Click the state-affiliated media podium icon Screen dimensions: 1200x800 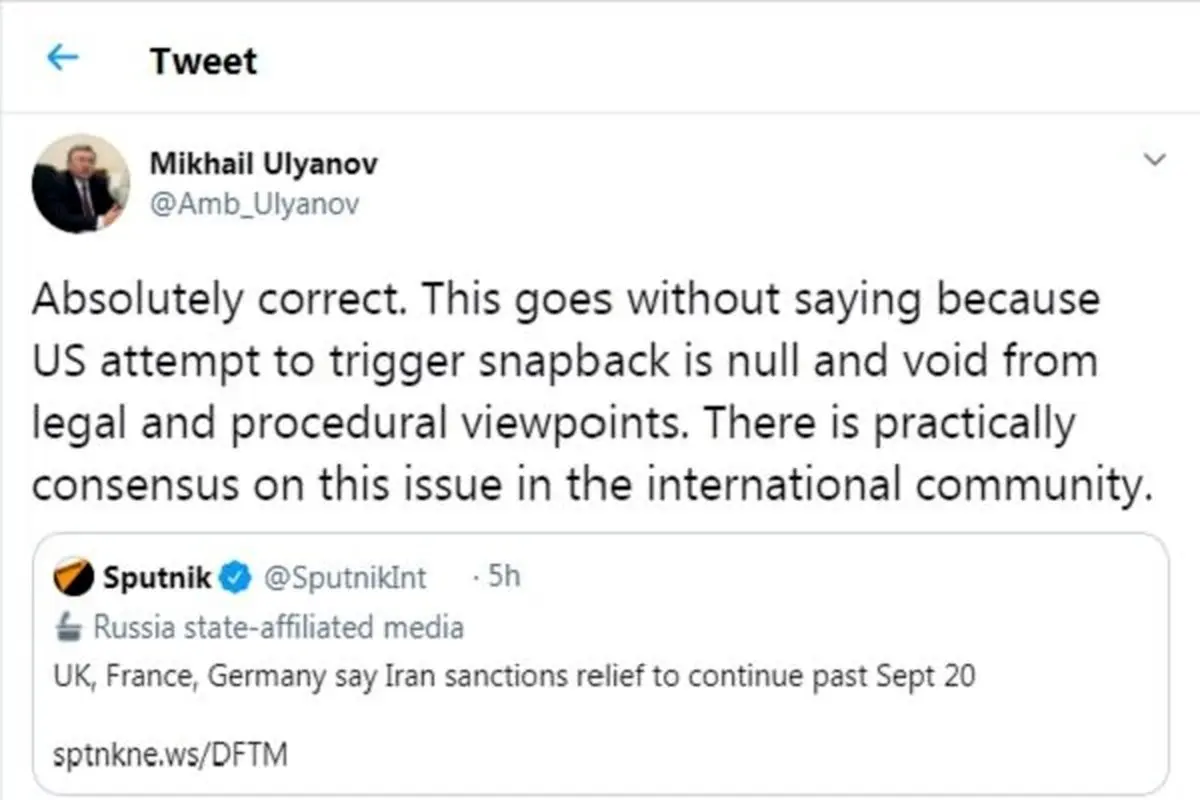[x=72, y=627]
